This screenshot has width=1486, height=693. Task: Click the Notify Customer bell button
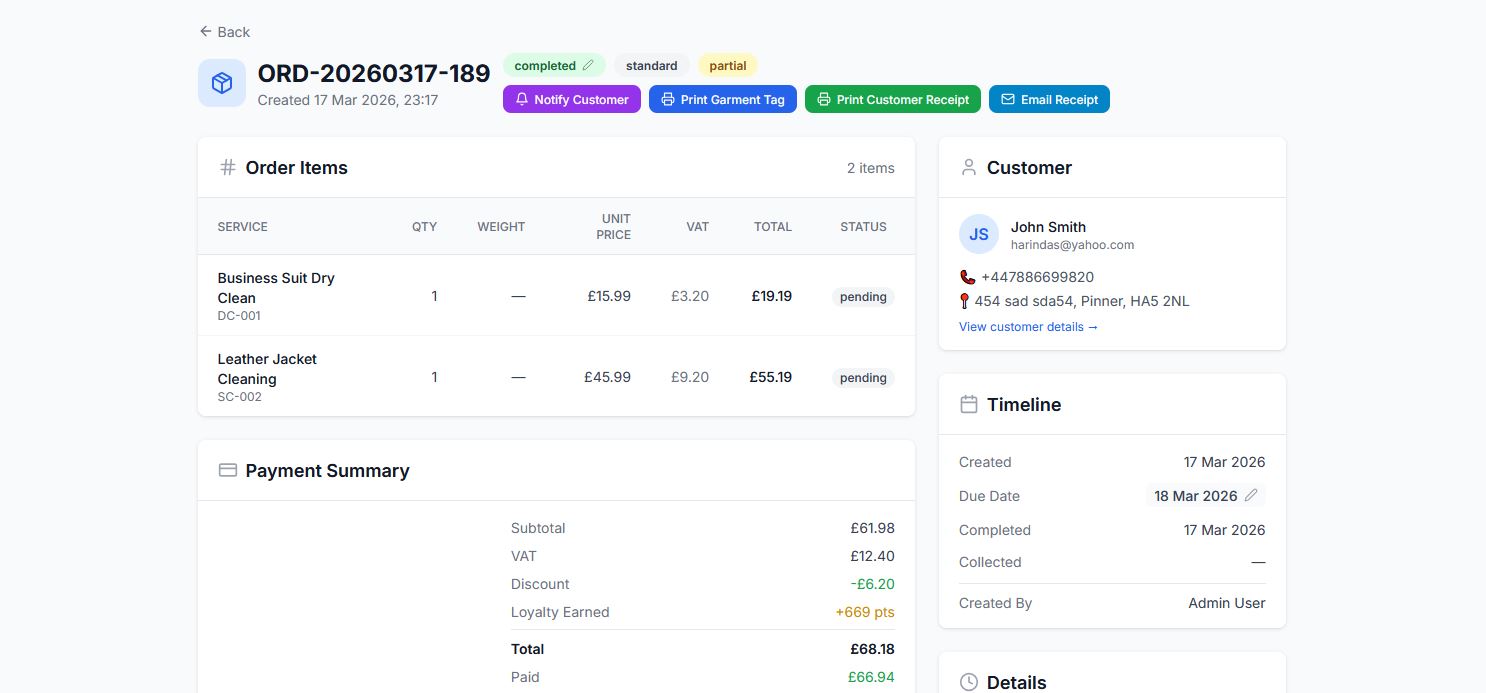coord(572,99)
